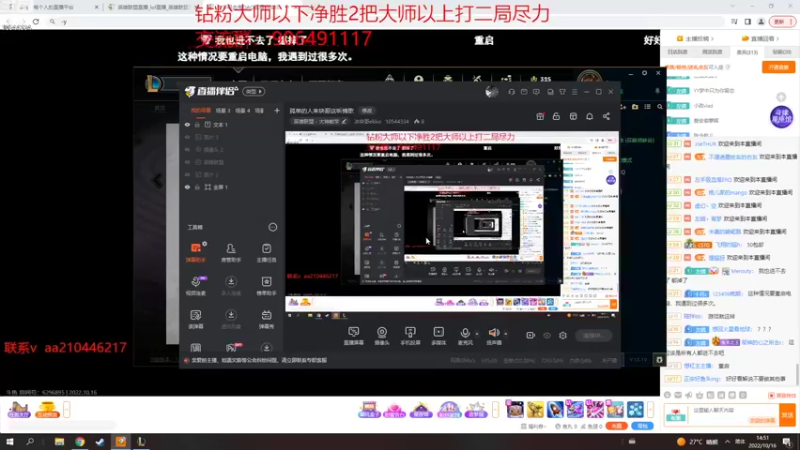Screen dimensions: 800x450
Task: Add 手机投屏 phone screen-cast source
Action: pos(410,336)
